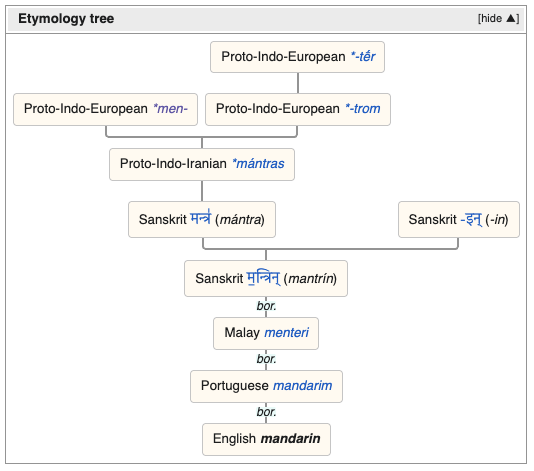This screenshot has height=471, width=534.
Task: Open Proto-Indo-European *-trom link
Action: point(363,109)
